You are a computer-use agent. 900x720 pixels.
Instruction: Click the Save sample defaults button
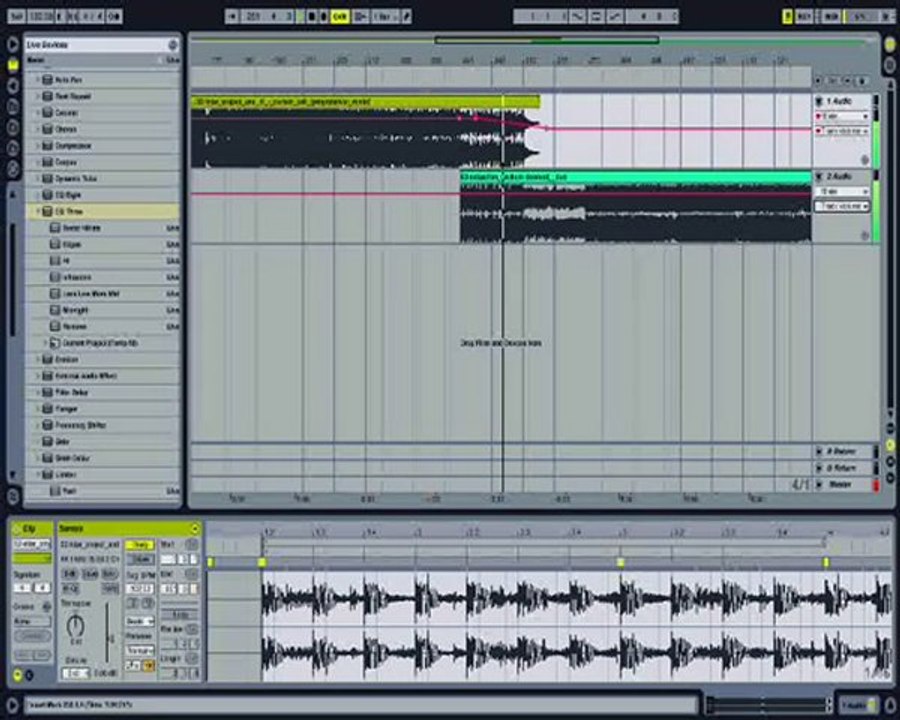(x=91, y=574)
